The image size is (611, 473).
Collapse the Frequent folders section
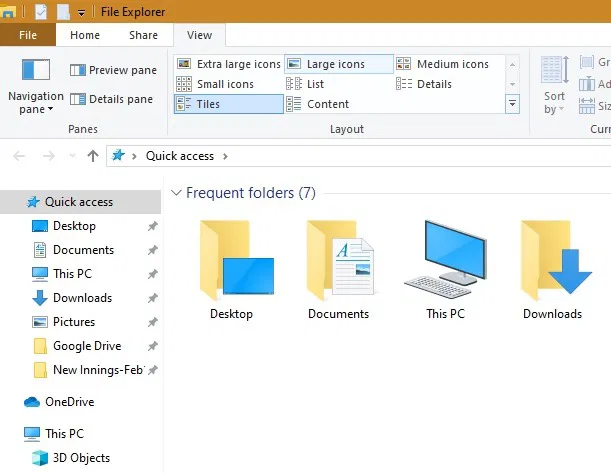[176, 193]
